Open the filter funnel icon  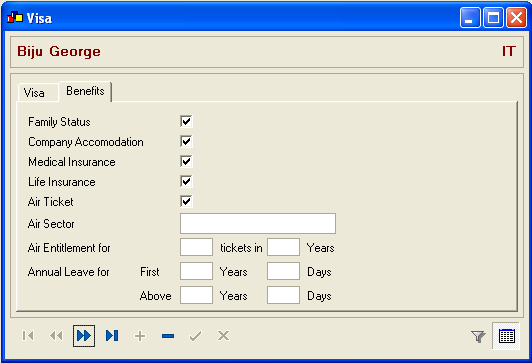point(478,336)
